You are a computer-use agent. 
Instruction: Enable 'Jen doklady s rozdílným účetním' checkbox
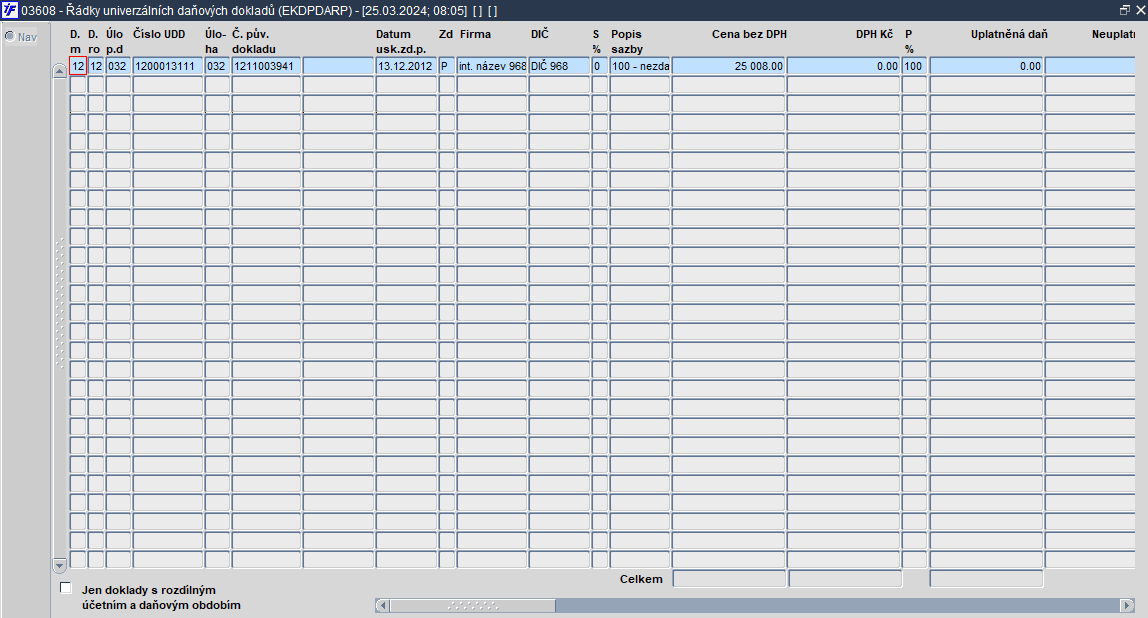click(66, 588)
